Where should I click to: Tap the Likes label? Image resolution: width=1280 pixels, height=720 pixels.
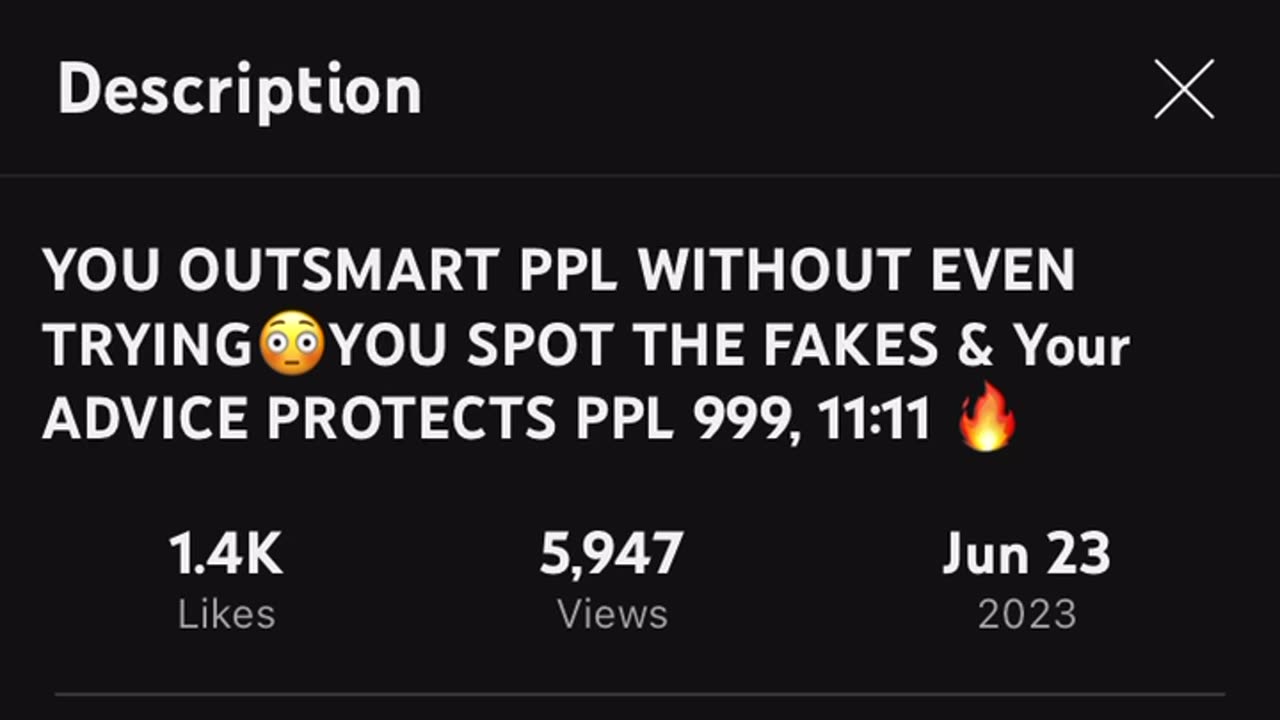click(226, 614)
